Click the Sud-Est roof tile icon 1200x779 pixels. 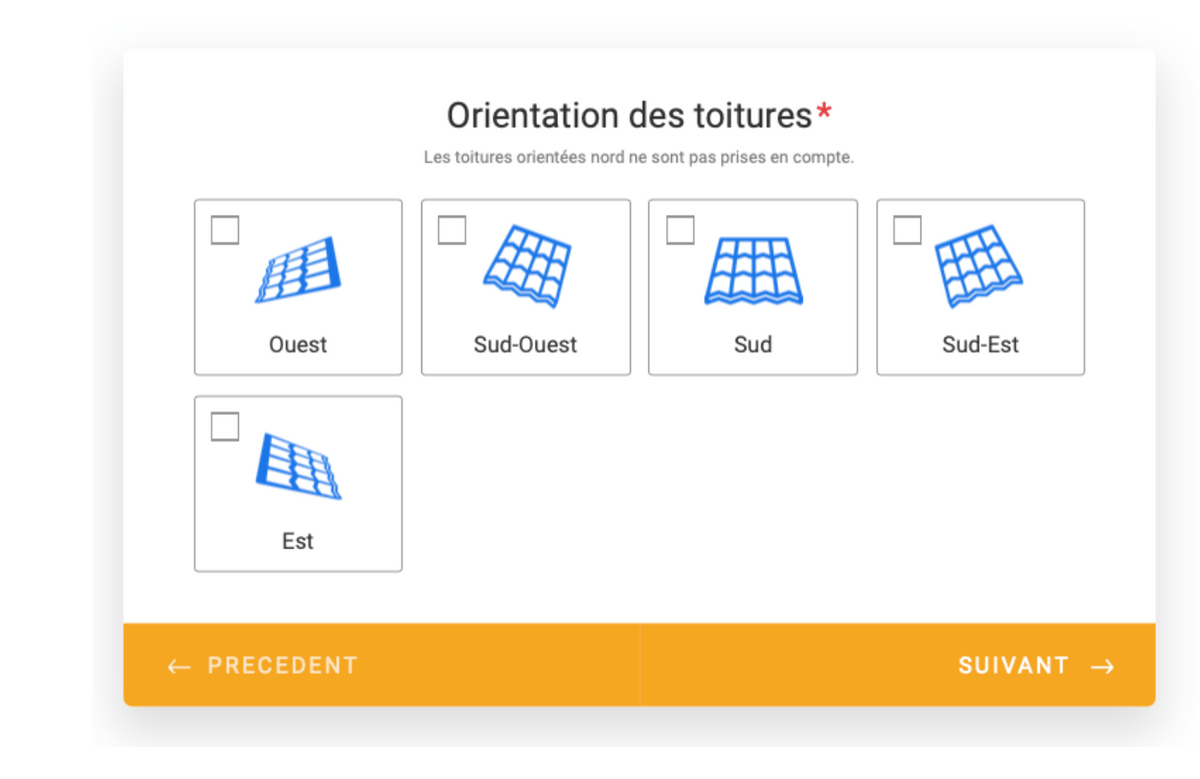click(x=979, y=267)
